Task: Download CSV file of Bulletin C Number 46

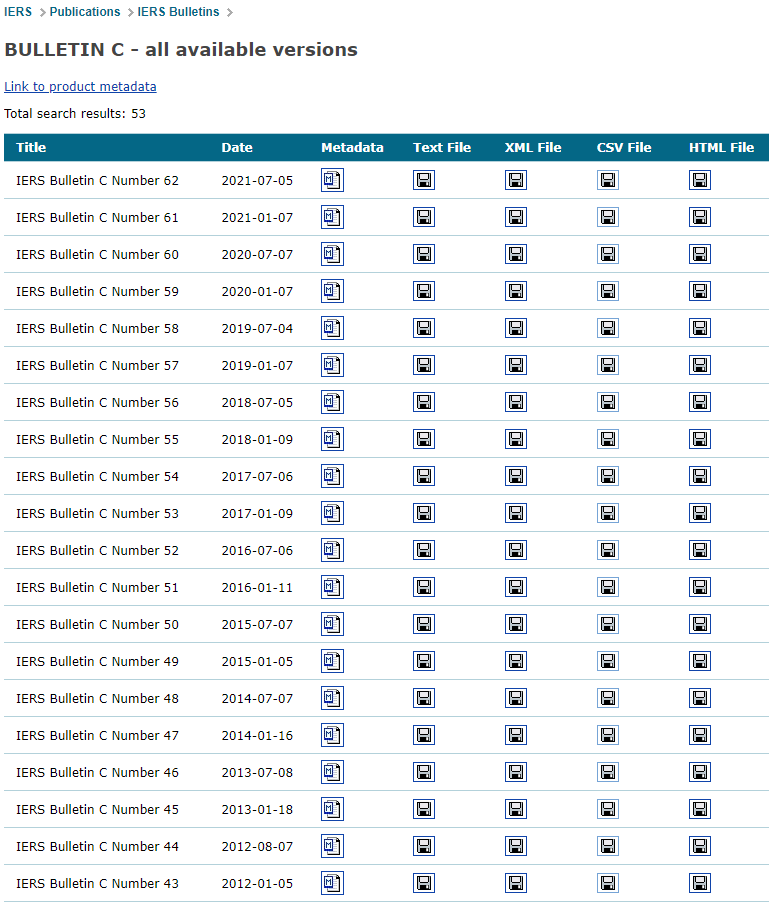Action: click(608, 772)
